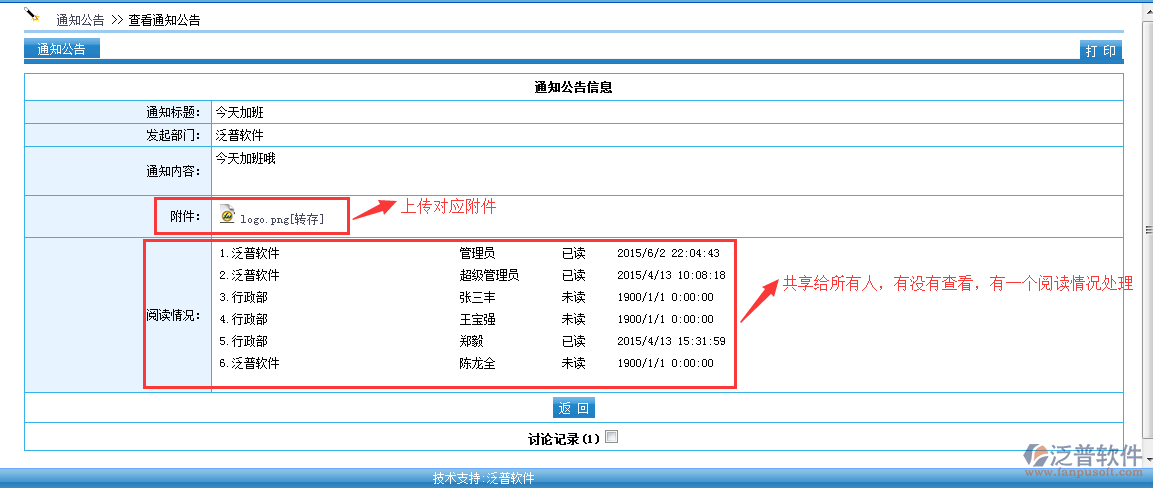The image size is (1153, 488).
Task: Click the 讨论记录 (1) label
Action: [563, 438]
